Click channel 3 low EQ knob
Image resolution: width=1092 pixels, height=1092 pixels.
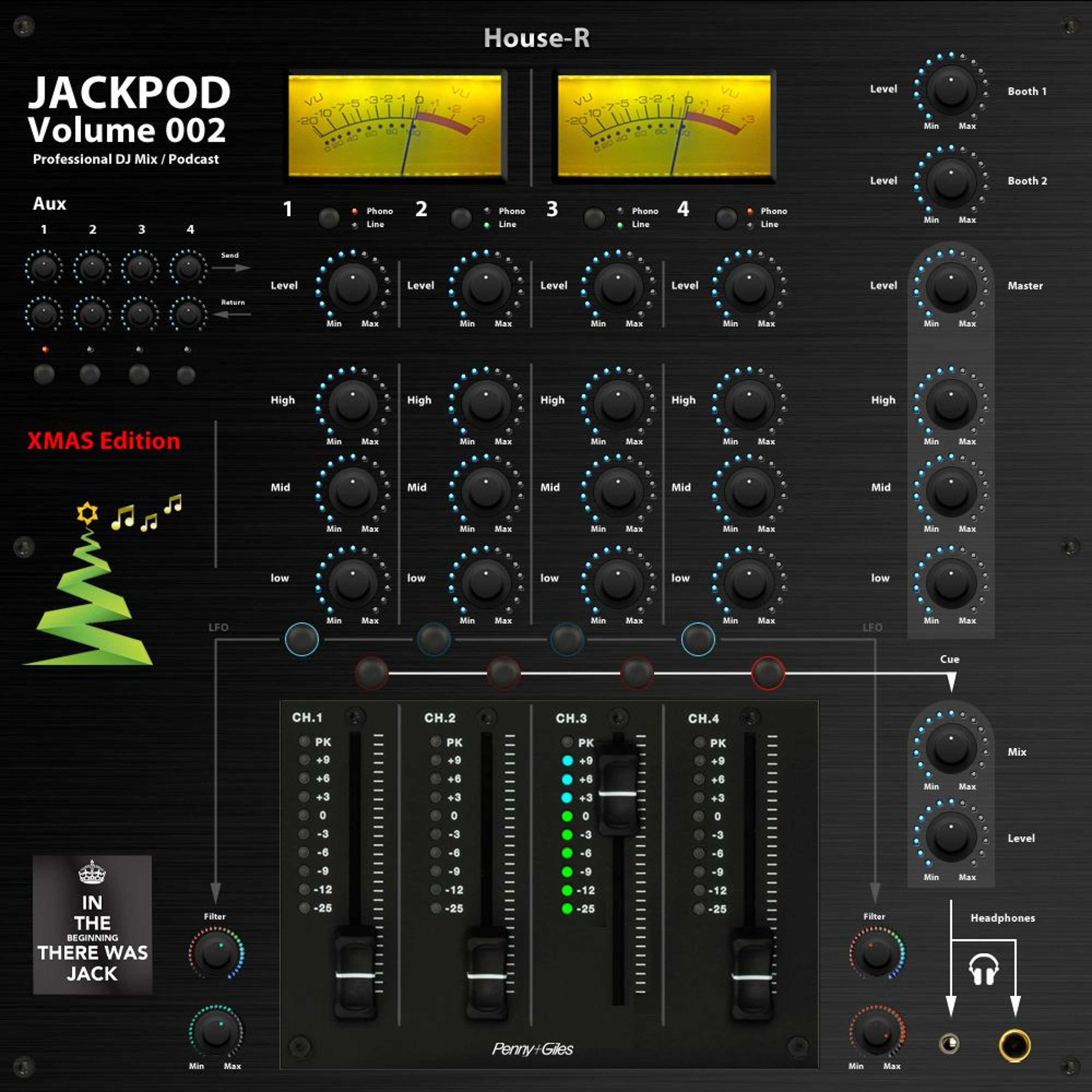click(x=618, y=584)
